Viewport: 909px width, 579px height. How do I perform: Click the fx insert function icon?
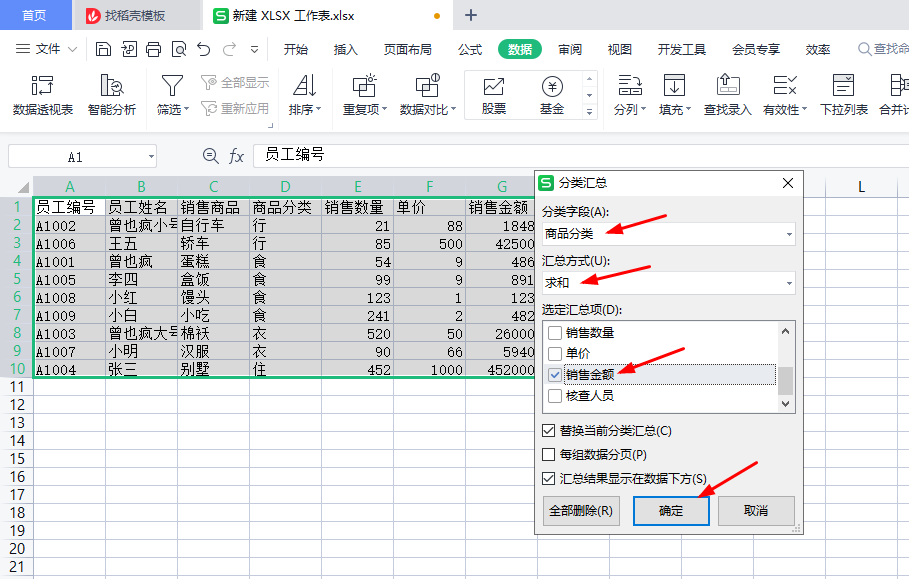236,156
